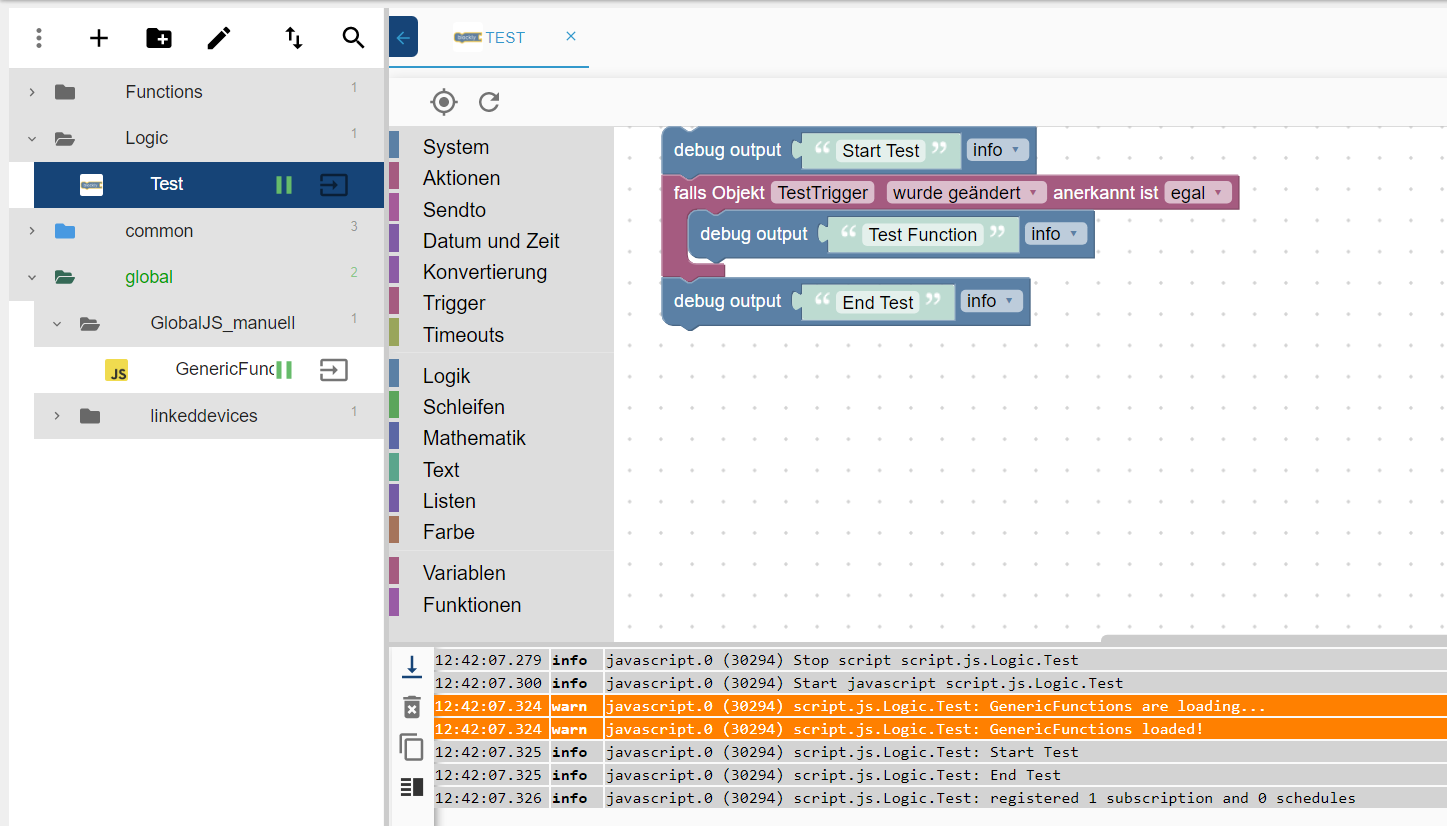Viewport: 1447px width, 826px height.
Task: Click the up-down arrows sort icon
Action: point(294,38)
